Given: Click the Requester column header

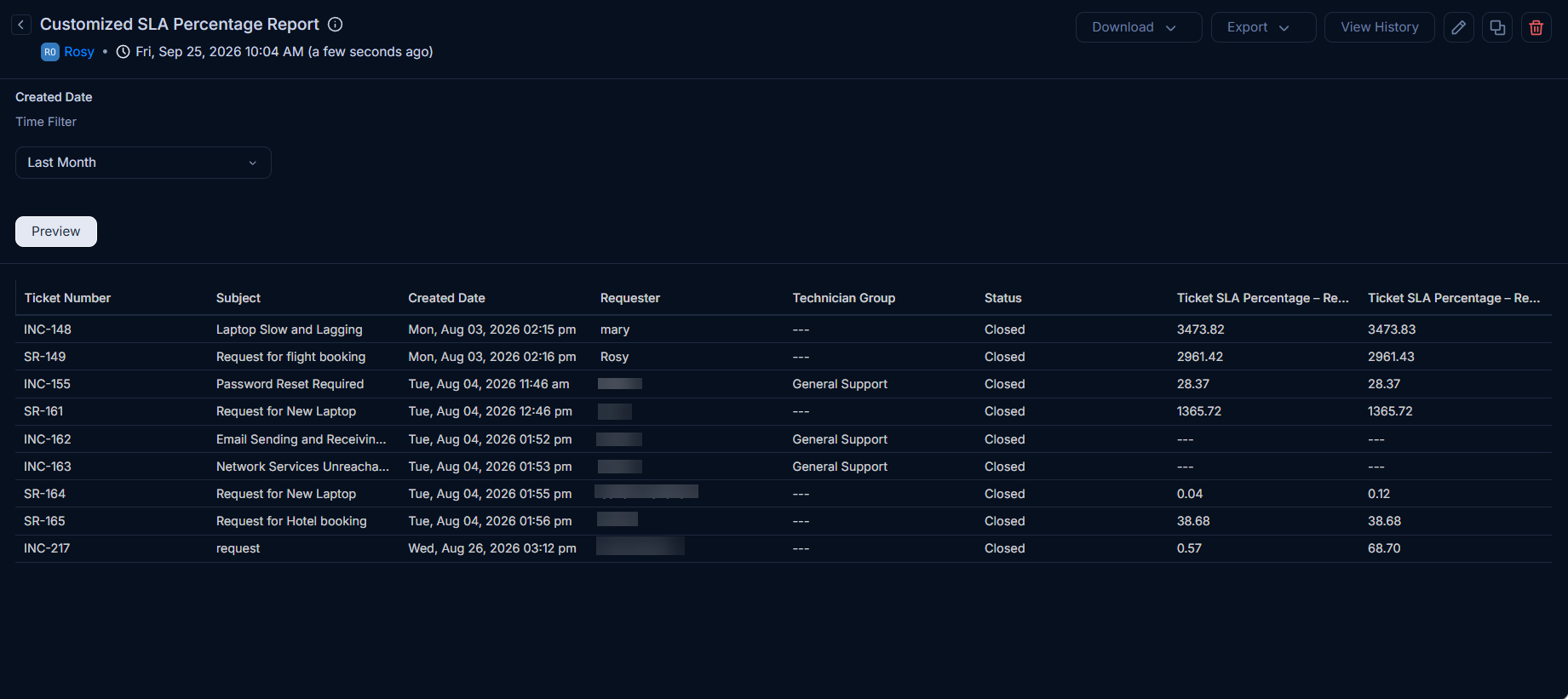Looking at the screenshot, I should point(630,298).
